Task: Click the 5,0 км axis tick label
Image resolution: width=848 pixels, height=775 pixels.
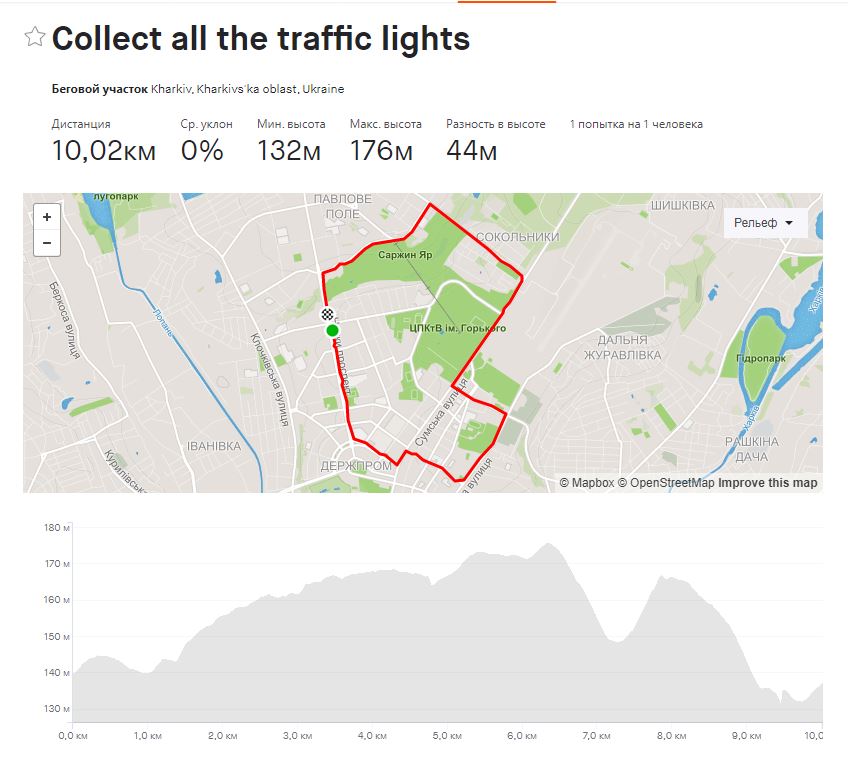Action: pyautogui.click(x=447, y=736)
